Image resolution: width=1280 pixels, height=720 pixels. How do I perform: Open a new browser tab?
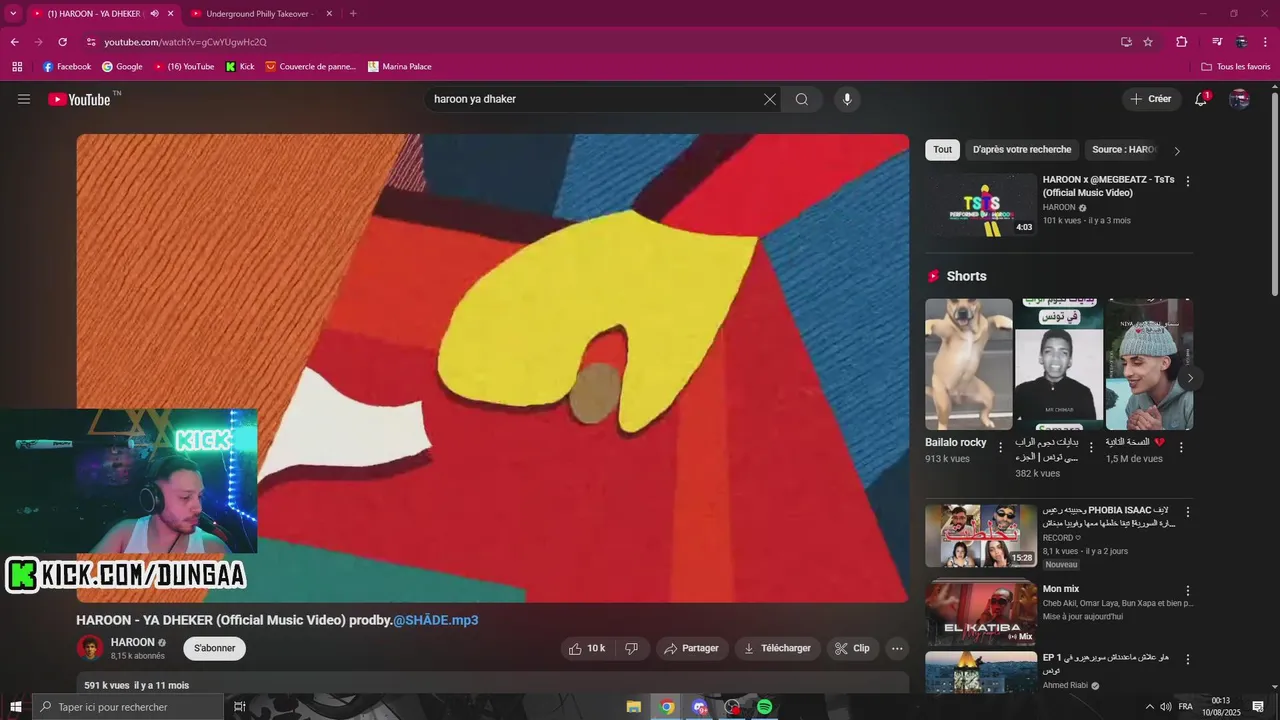353,14
